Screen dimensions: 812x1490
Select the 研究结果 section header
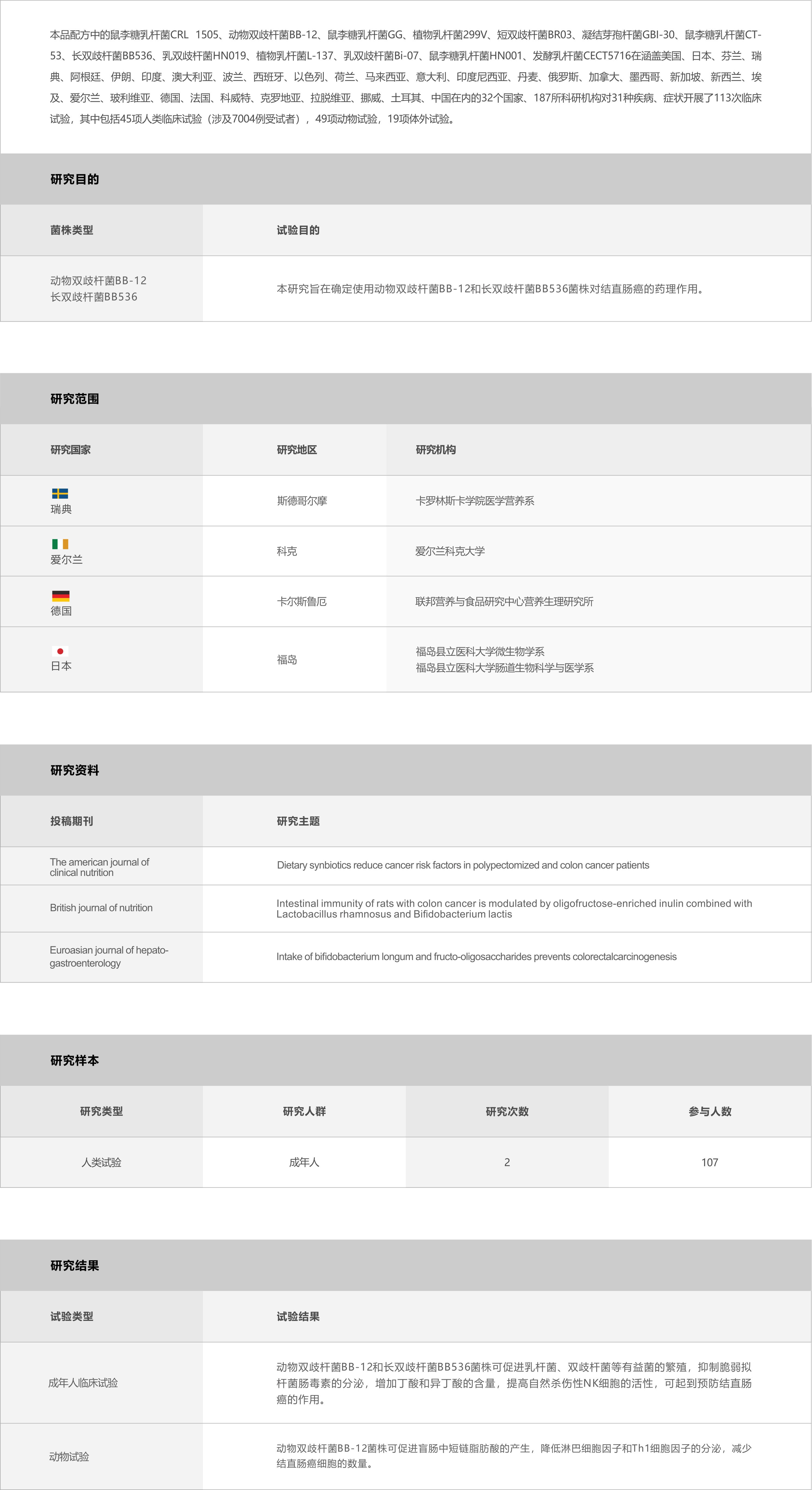(406, 1265)
